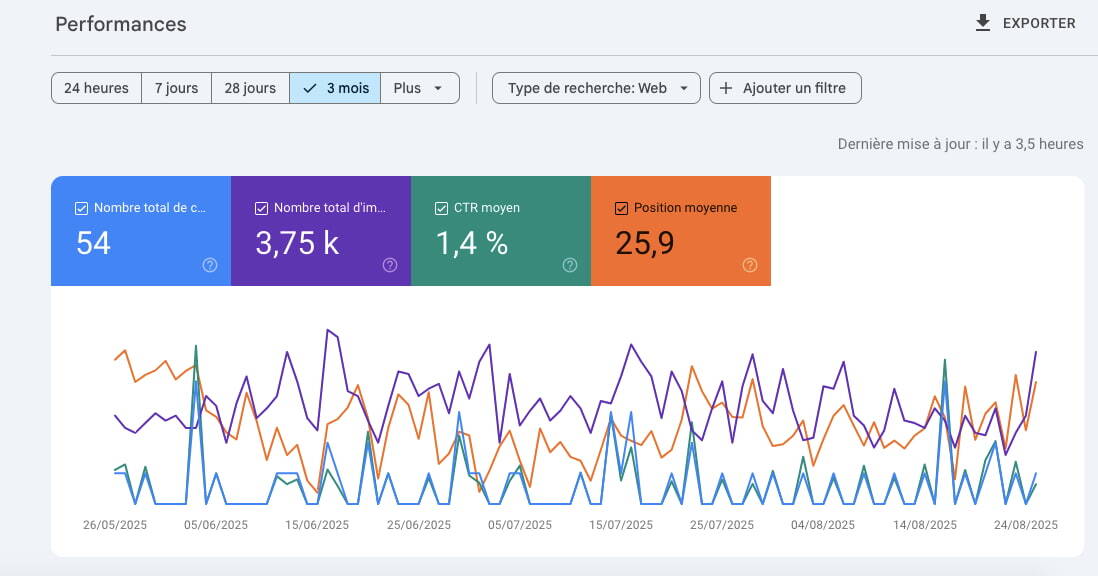Select the 7 jours period
Screen dimensions: 1098x576
[176, 88]
